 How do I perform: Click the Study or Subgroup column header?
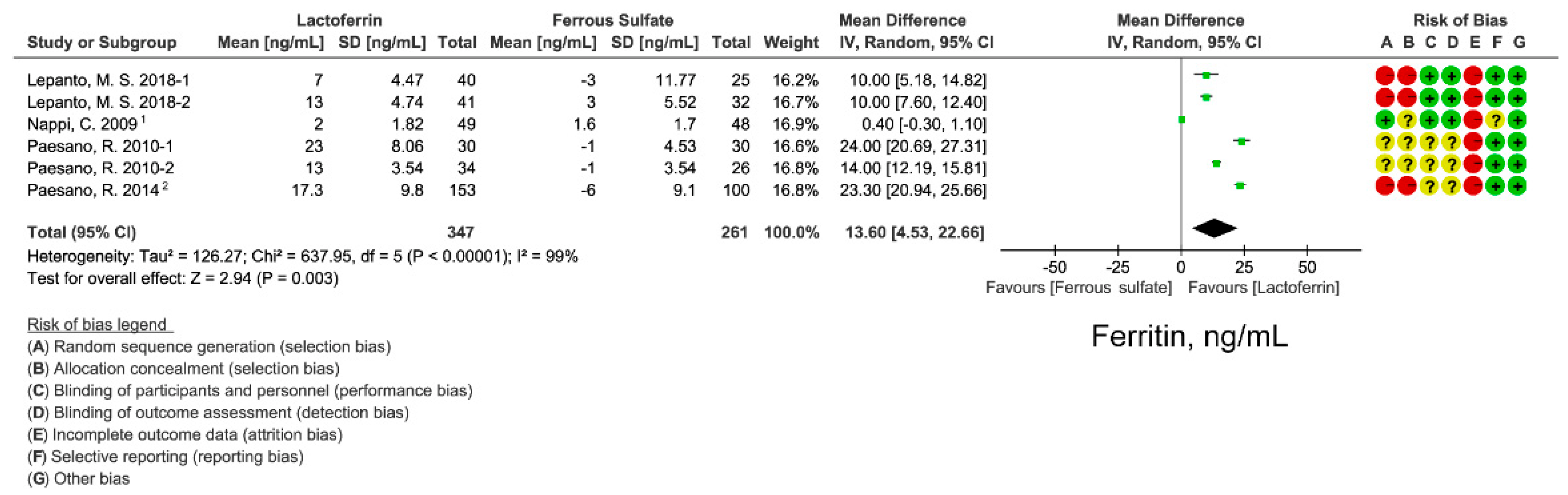point(102,43)
